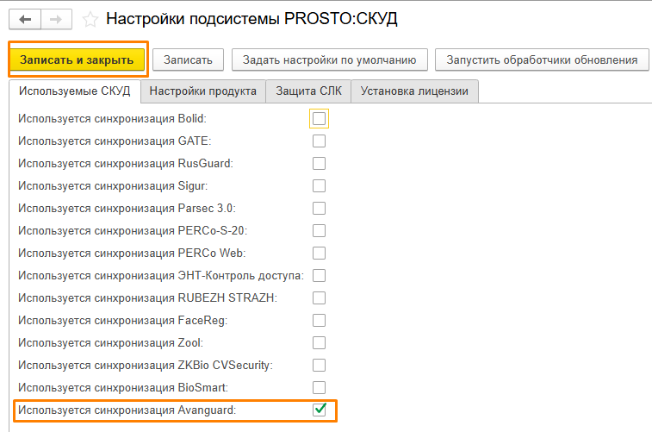Check the RusGuard synchronization box

pyautogui.click(x=319, y=164)
